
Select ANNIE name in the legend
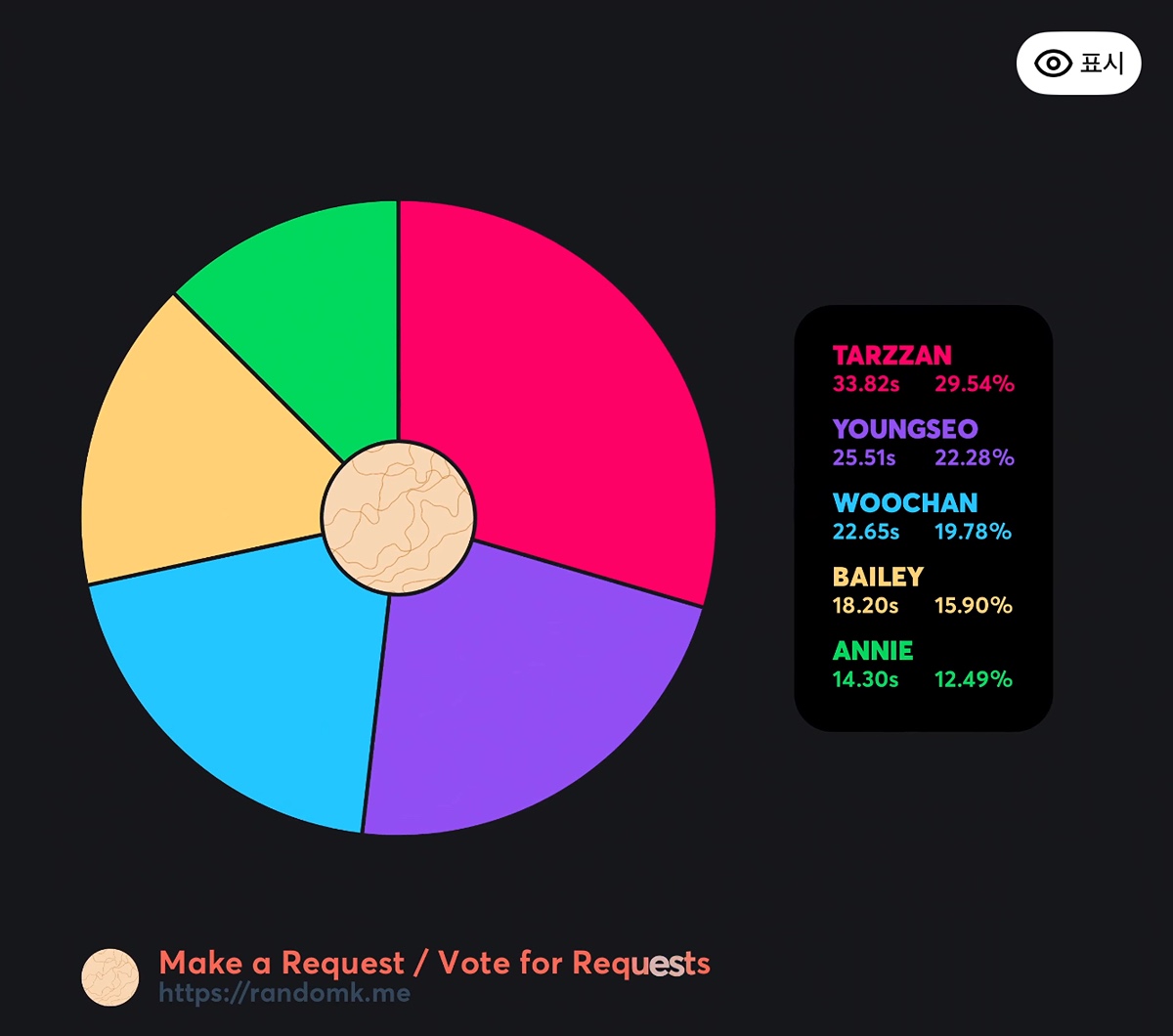[873, 651]
